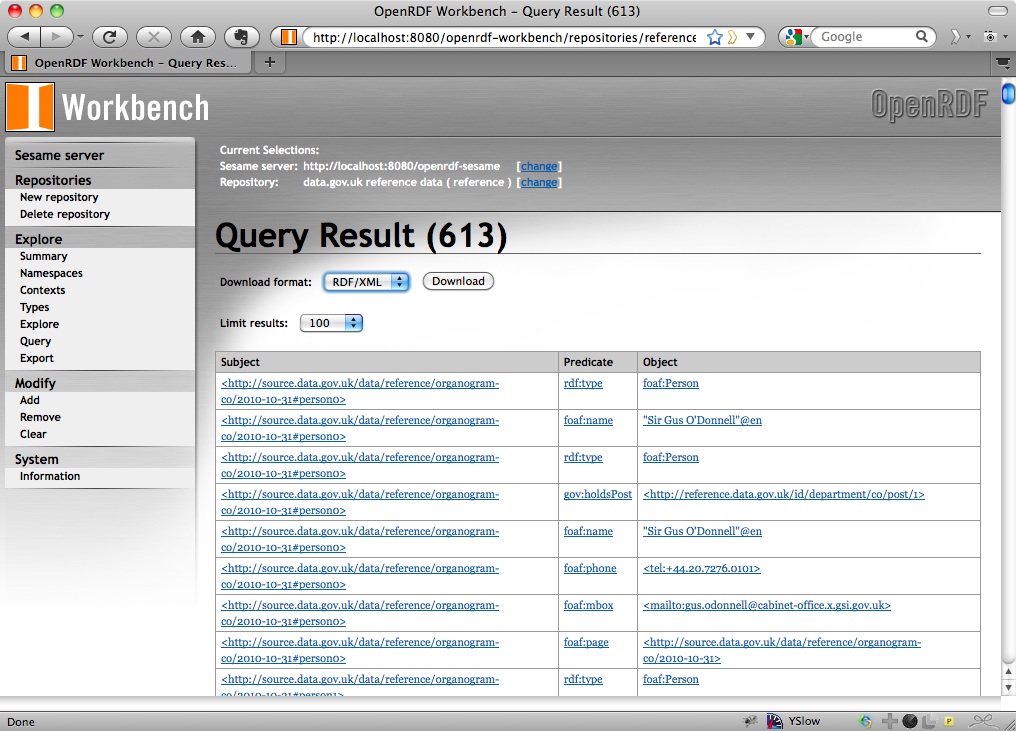The image size is (1016, 731).
Task: Open Types in the sidebar
Action: tap(34, 307)
